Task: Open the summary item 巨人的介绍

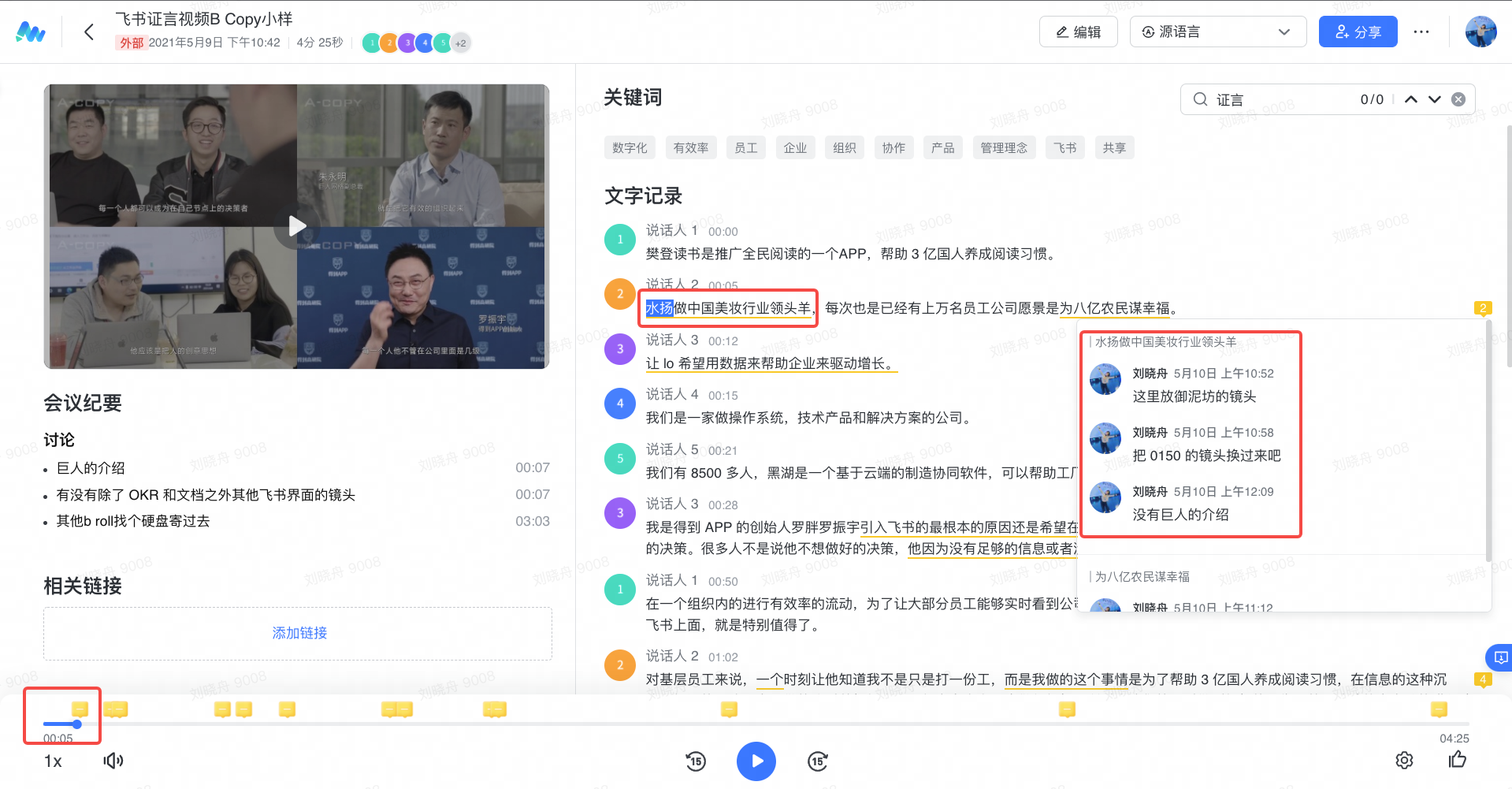Action: [x=91, y=468]
